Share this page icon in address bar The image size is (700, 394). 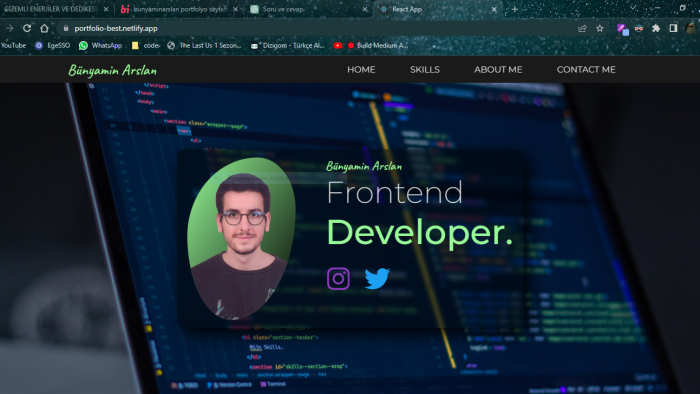tap(582, 28)
